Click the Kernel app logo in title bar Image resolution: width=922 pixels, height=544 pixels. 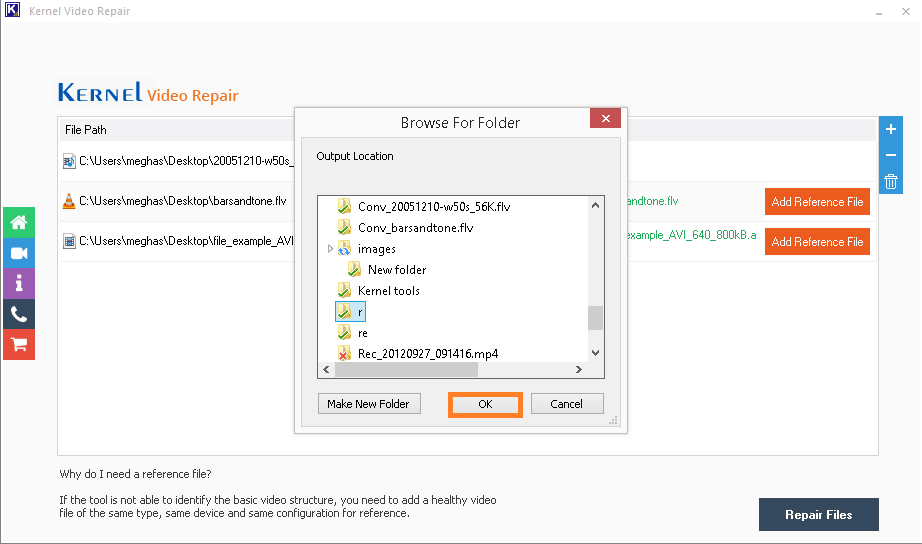[x=12, y=10]
